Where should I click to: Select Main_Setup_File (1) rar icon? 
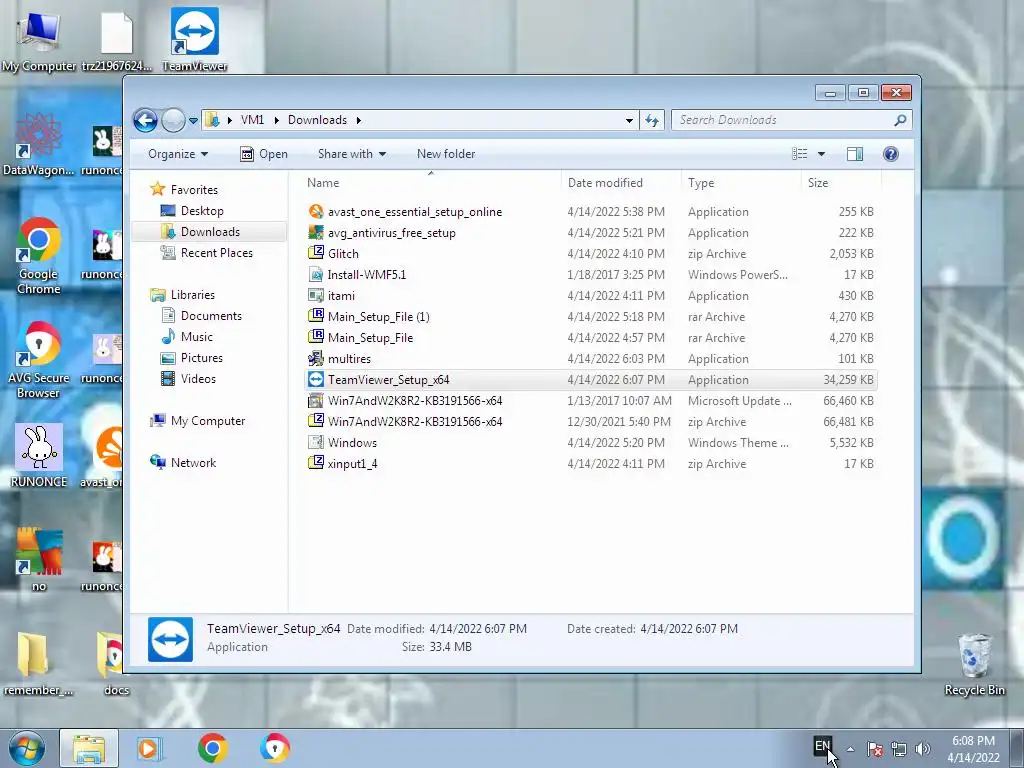click(316, 316)
